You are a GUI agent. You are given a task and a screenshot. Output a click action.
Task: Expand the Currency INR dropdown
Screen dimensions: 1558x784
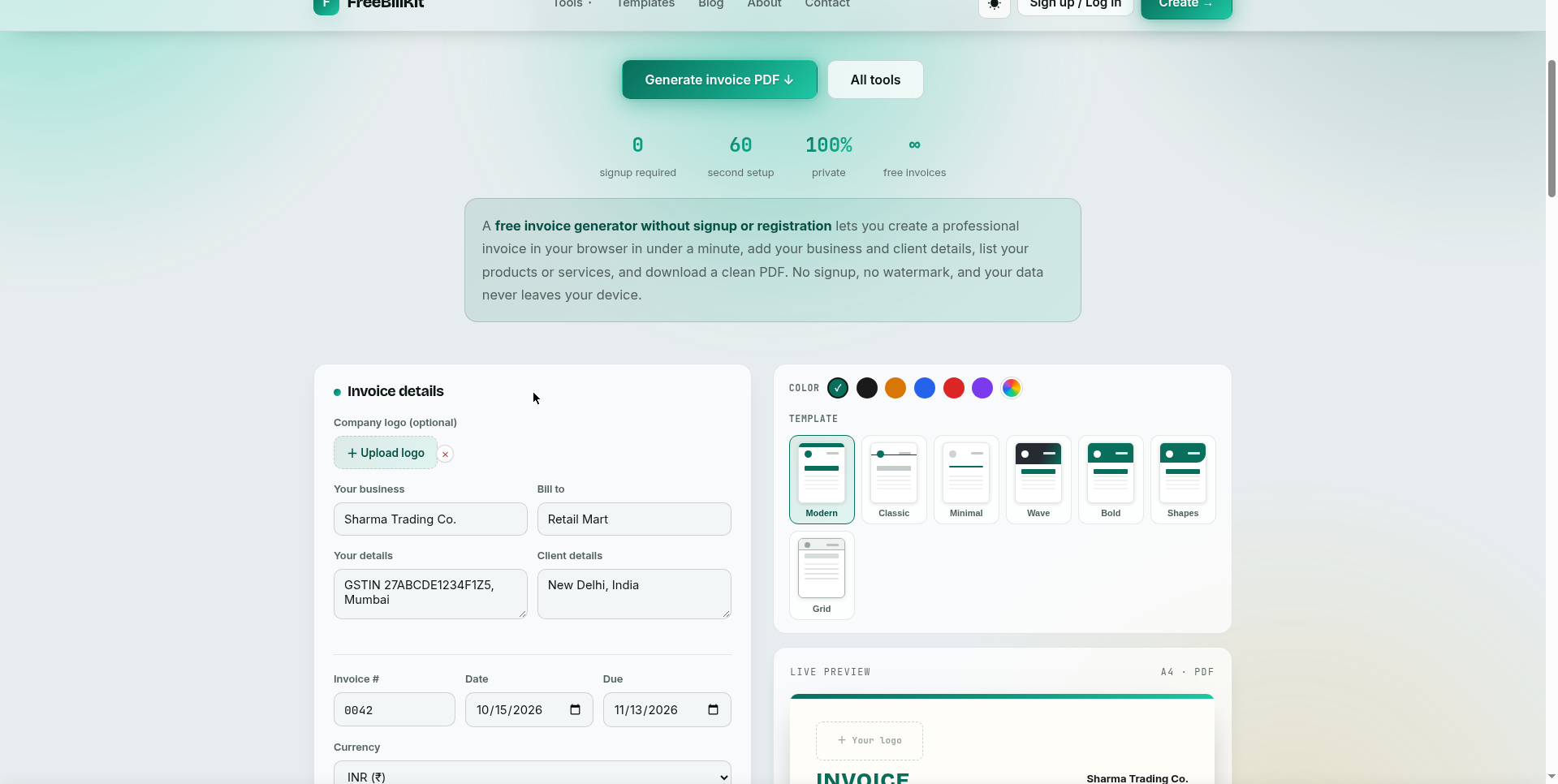pyautogui.click(x=533, y=773)
